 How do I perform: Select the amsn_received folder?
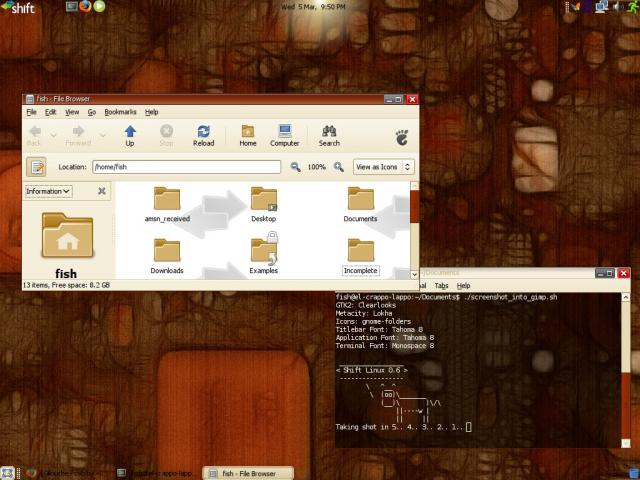[167, 205]
